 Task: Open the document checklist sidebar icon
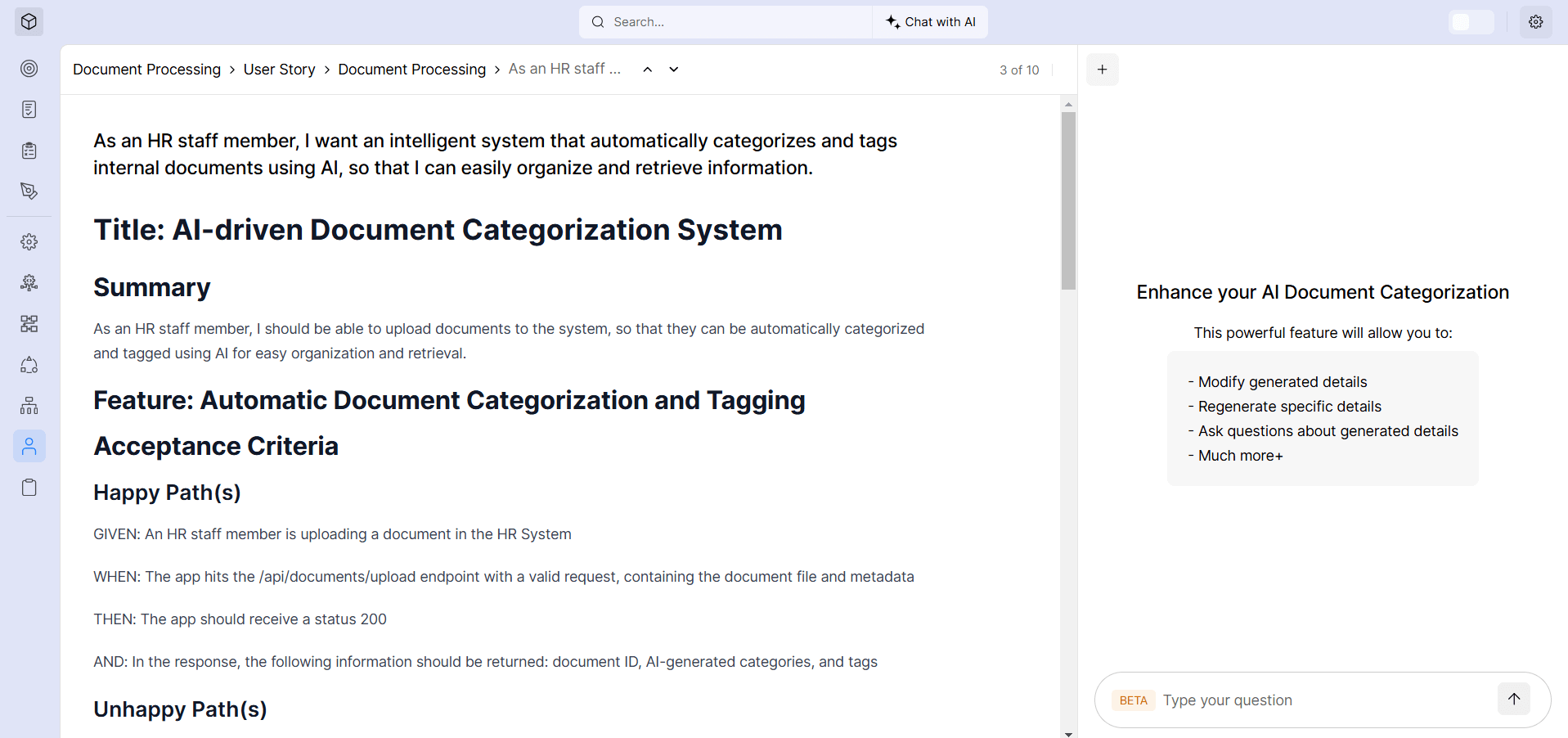click(x=29, y=110)
